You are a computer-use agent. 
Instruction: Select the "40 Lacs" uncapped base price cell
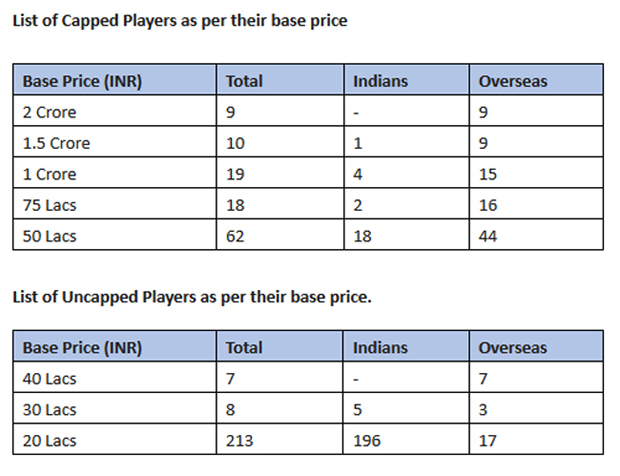[x=49, y=379]
